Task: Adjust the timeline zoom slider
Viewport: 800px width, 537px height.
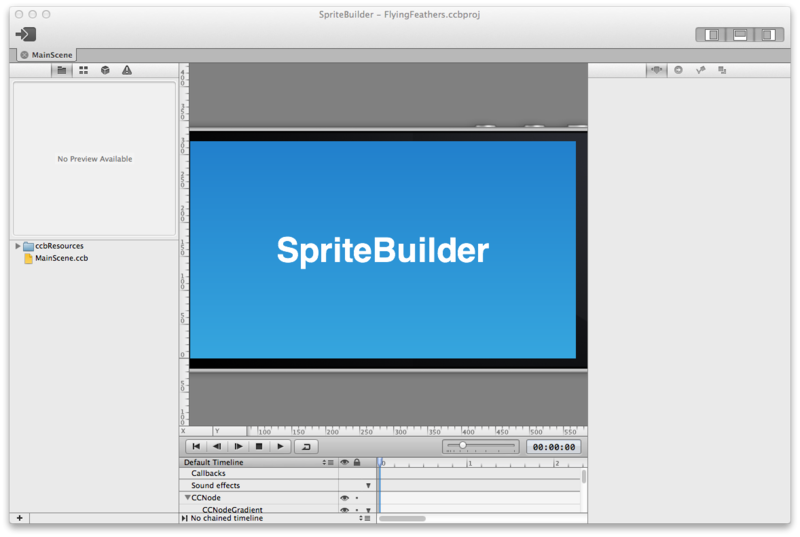Action: pyautogui.click(x=481, y=446)
